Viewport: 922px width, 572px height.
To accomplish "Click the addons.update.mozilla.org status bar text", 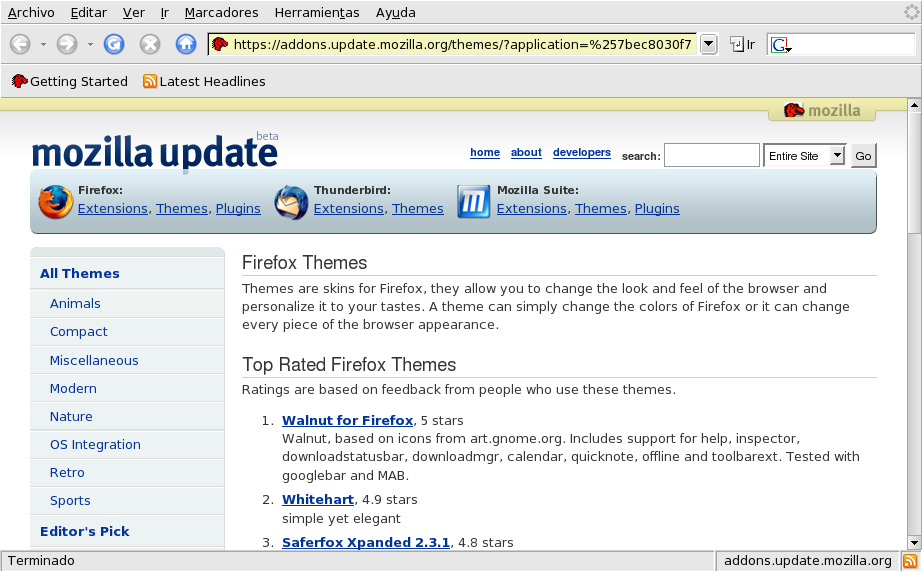I will coord(807,561).
